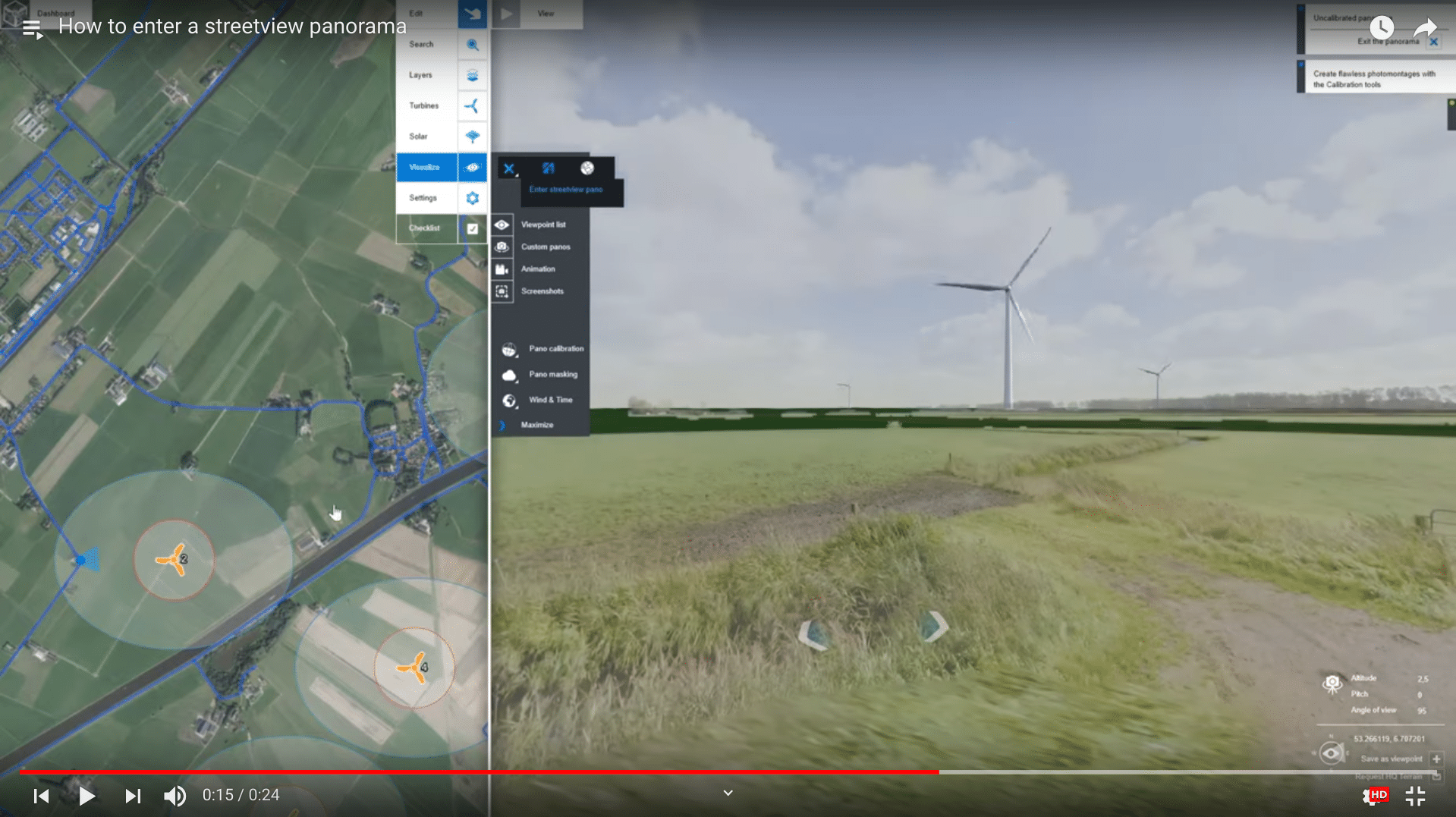Click the Angle of view value 95

1422,711
